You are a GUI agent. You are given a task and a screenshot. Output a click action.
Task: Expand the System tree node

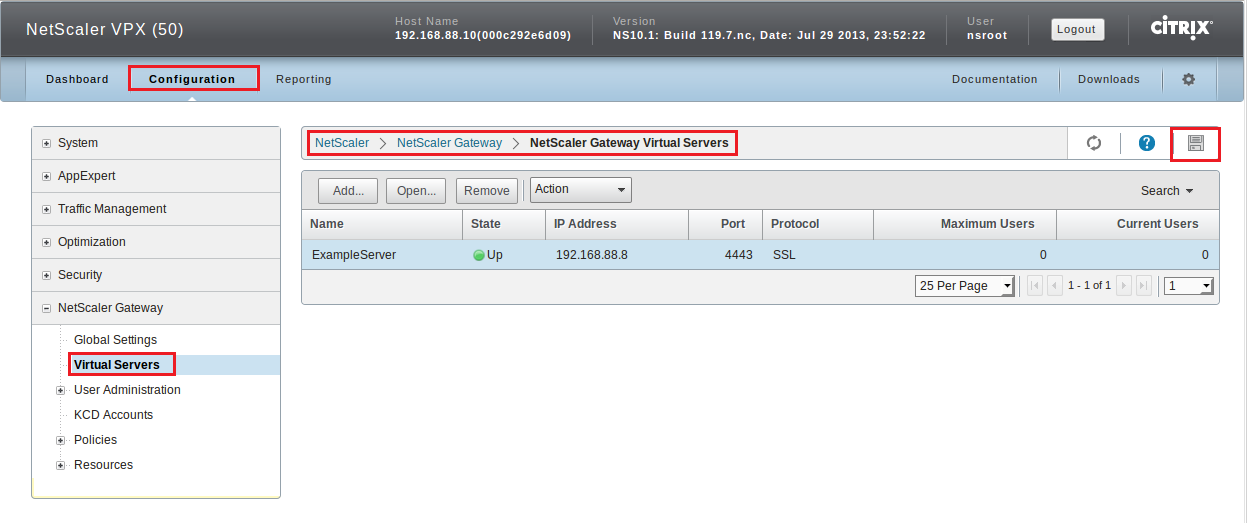(47, 143)
